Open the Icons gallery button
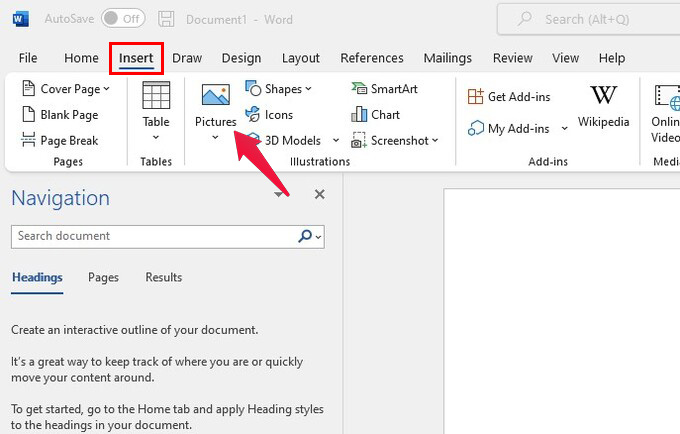 pos(269,115)
